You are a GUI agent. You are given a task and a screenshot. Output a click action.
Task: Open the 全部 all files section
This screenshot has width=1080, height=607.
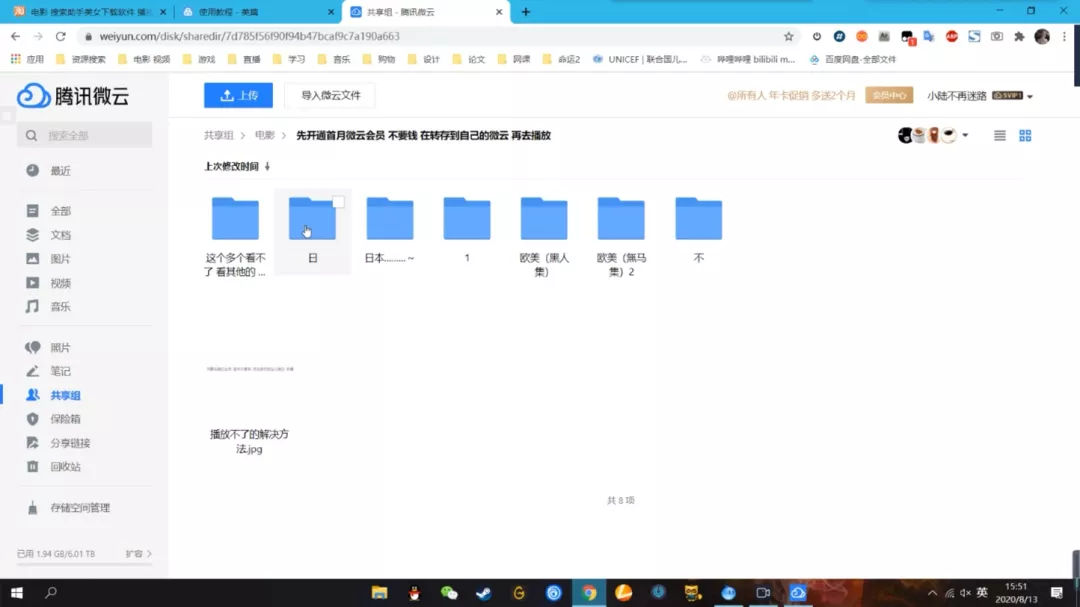click(x=60, y=211)
